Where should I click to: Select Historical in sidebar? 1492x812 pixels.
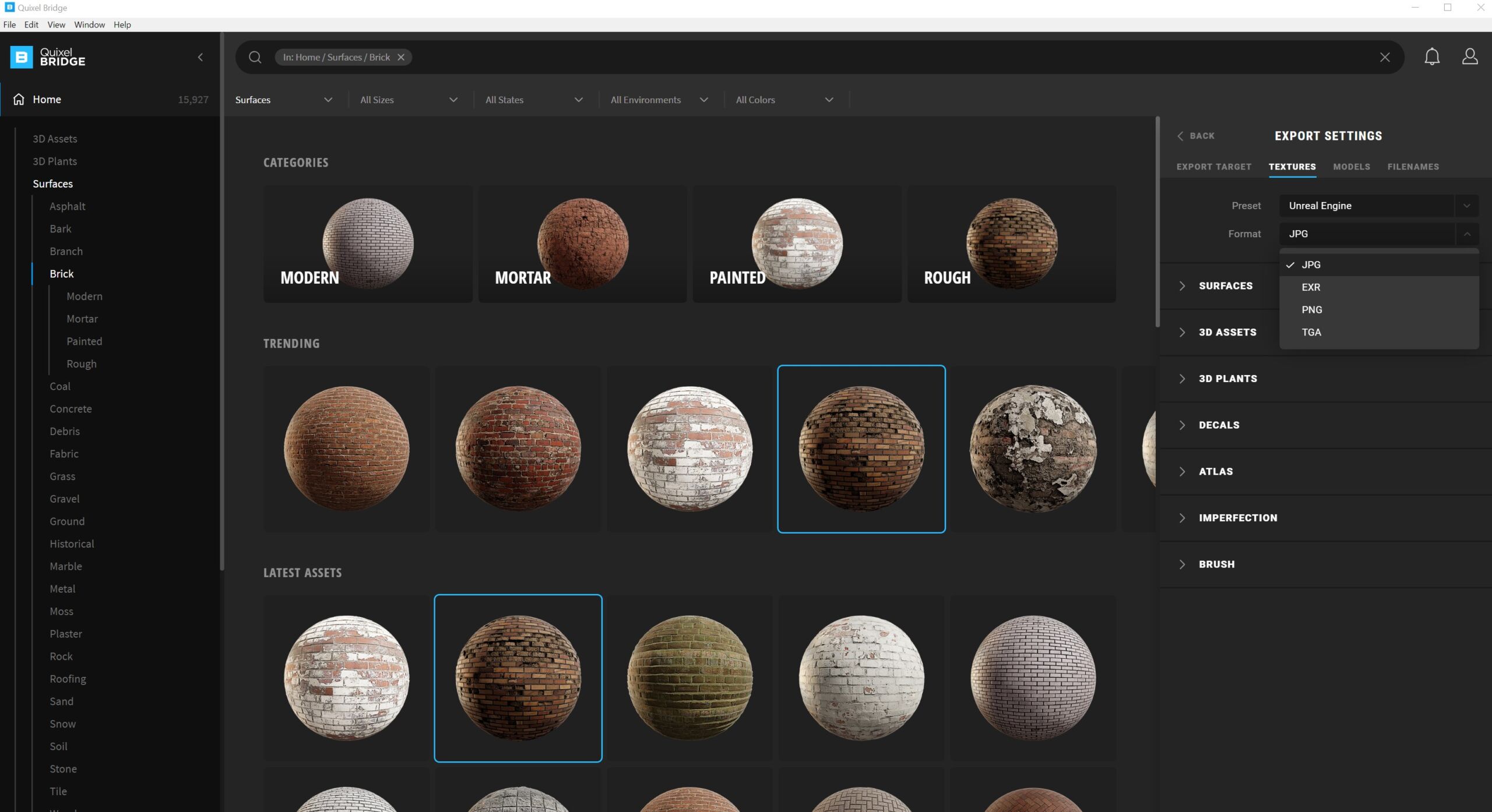(x=72, y=543)
